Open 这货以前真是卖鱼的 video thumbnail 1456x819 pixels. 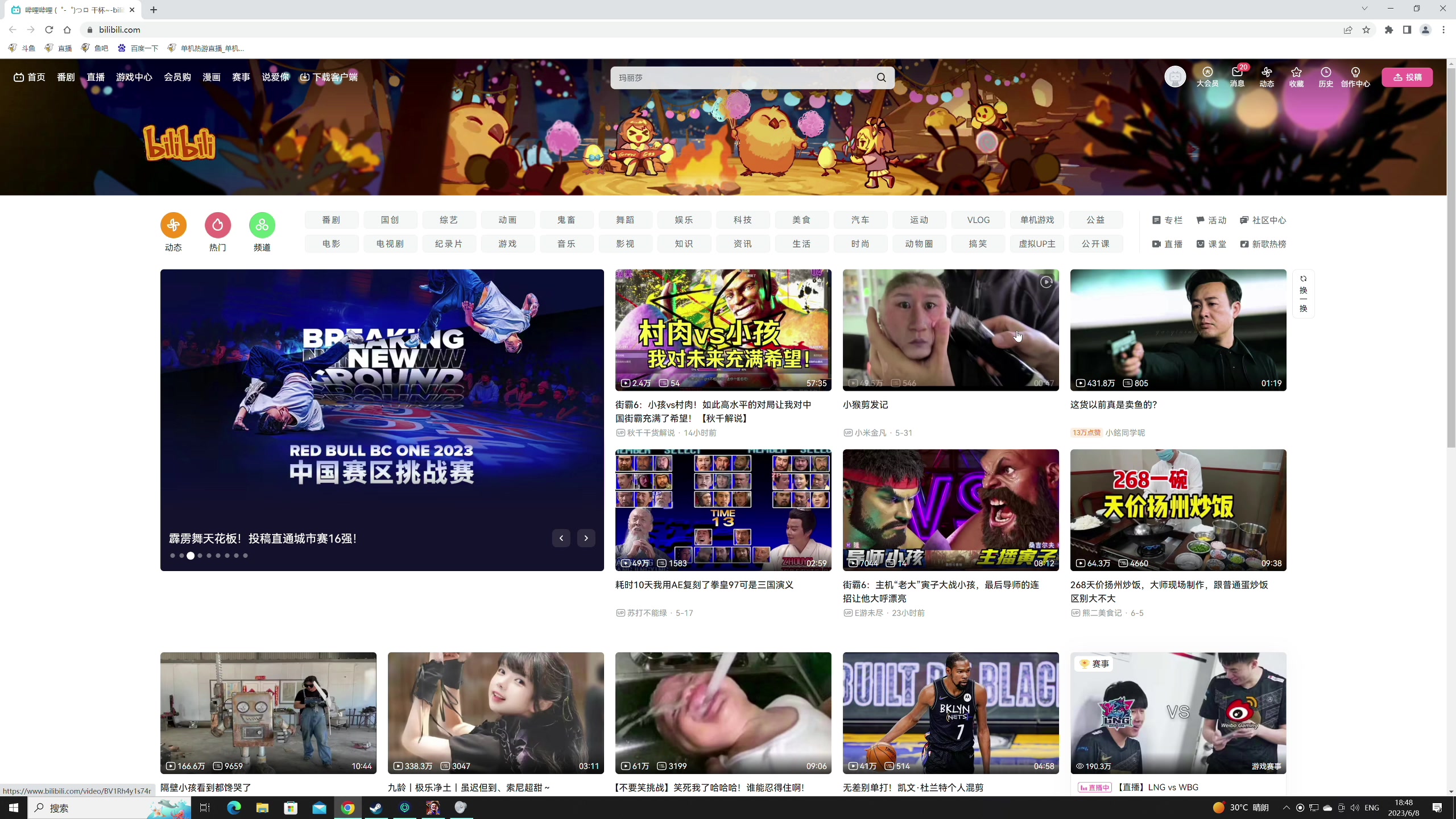point(1178,330)
